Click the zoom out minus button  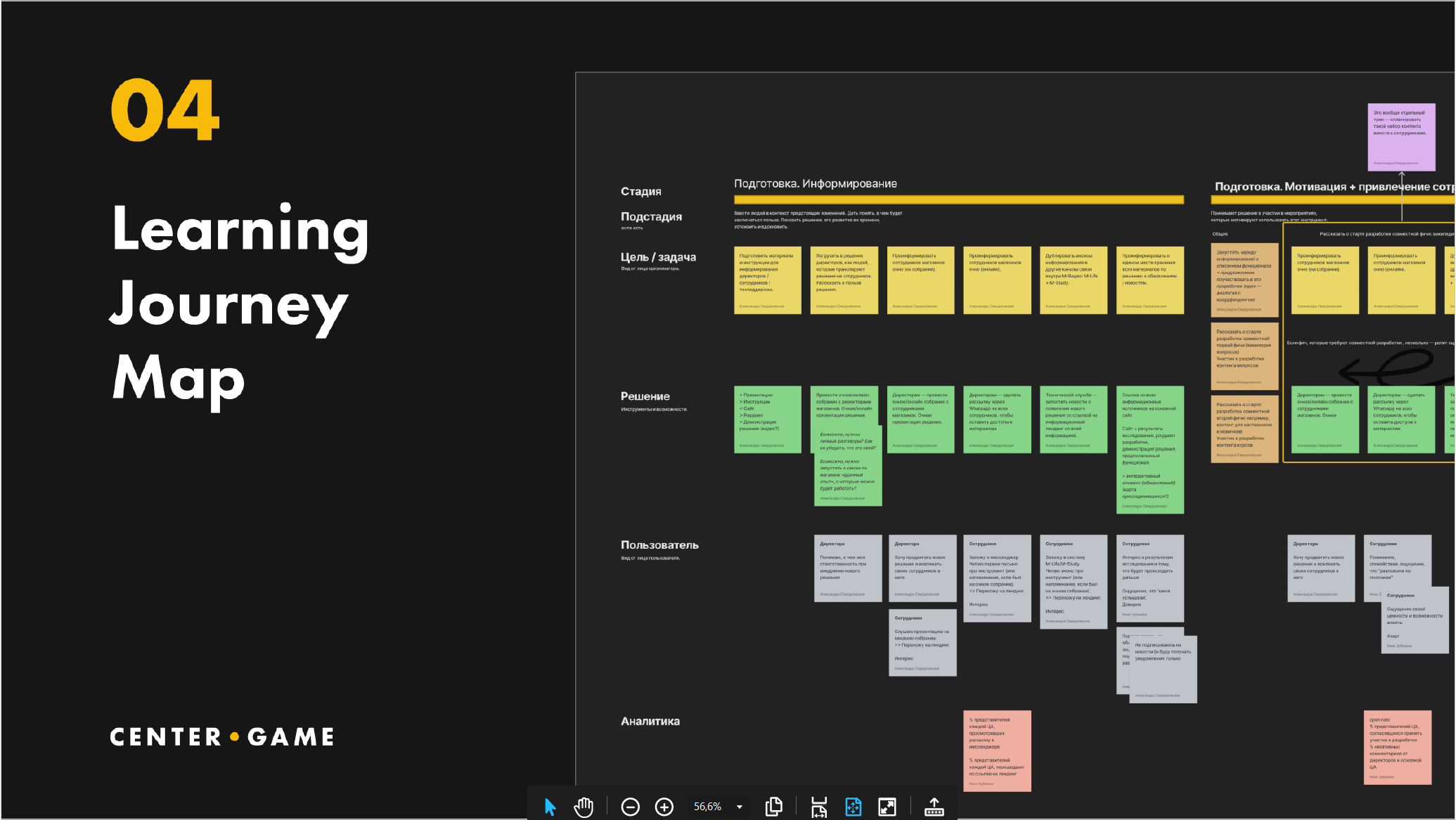pos(630,807)
